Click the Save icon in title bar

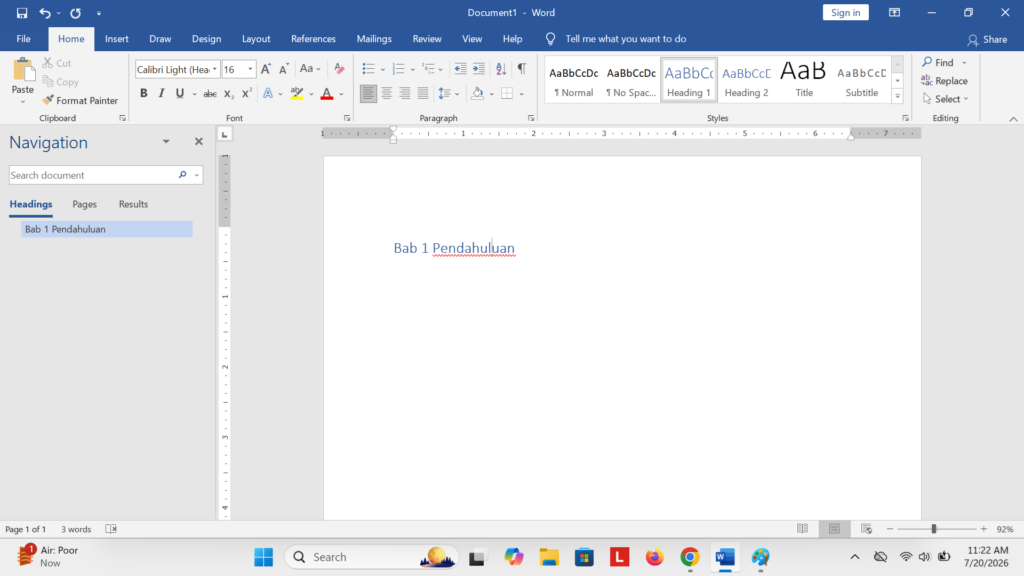click(22, 13)
